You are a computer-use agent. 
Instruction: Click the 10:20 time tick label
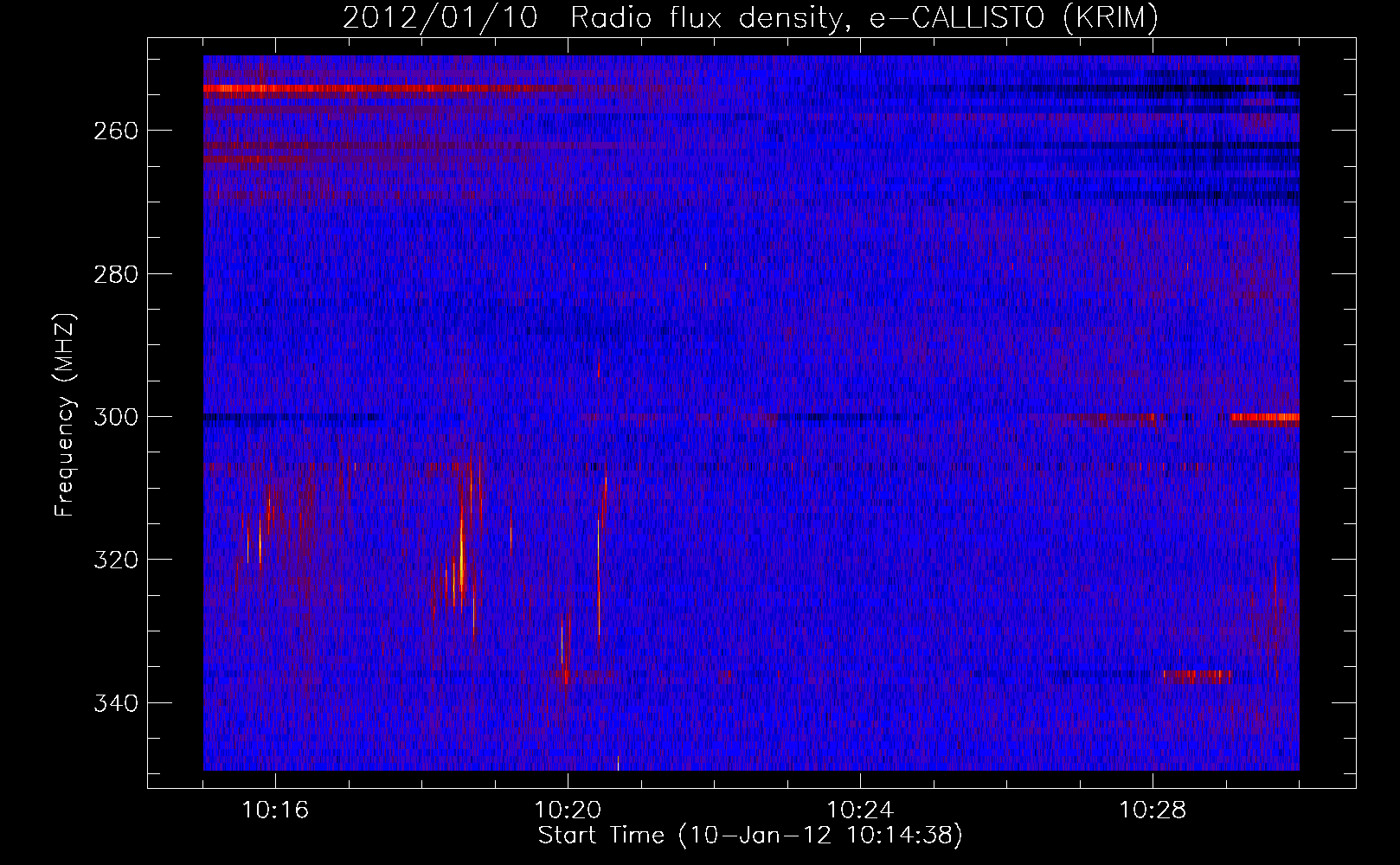(568, 811)
